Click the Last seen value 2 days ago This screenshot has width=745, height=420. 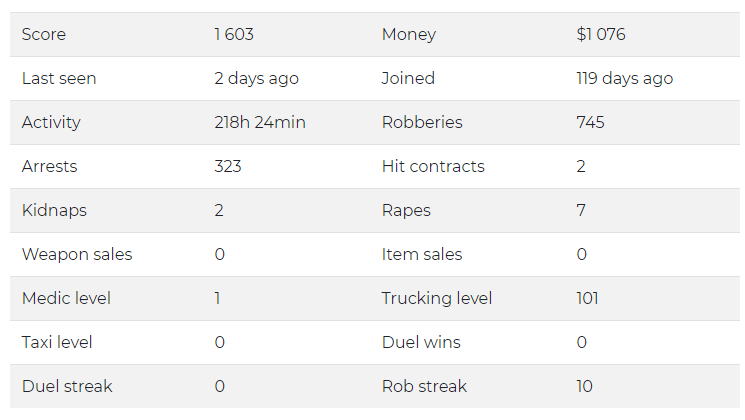pyautogui.click(x=257, y=78)
